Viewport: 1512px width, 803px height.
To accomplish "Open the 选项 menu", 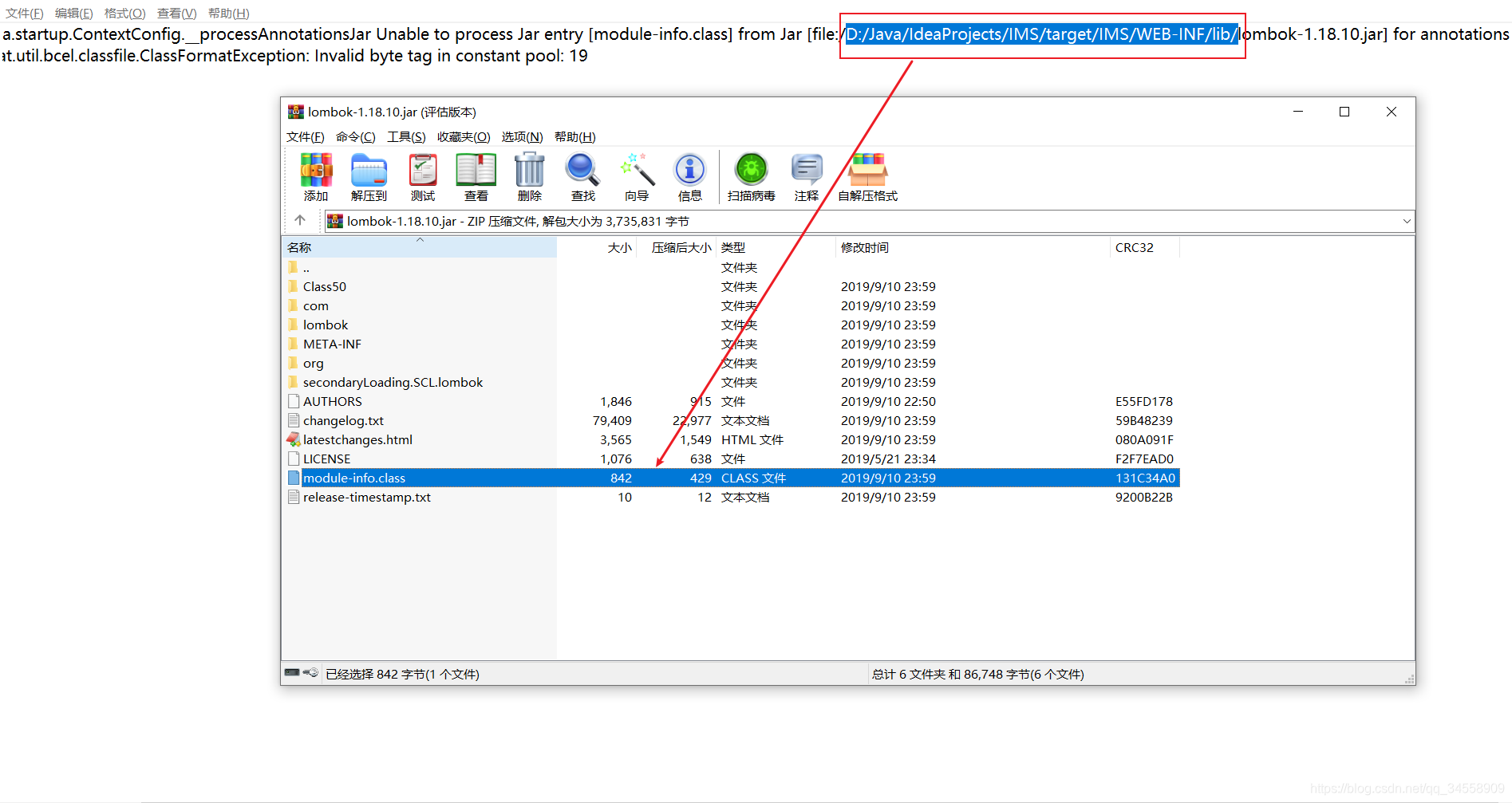I will pyautogui.click(x=523, y=136).
